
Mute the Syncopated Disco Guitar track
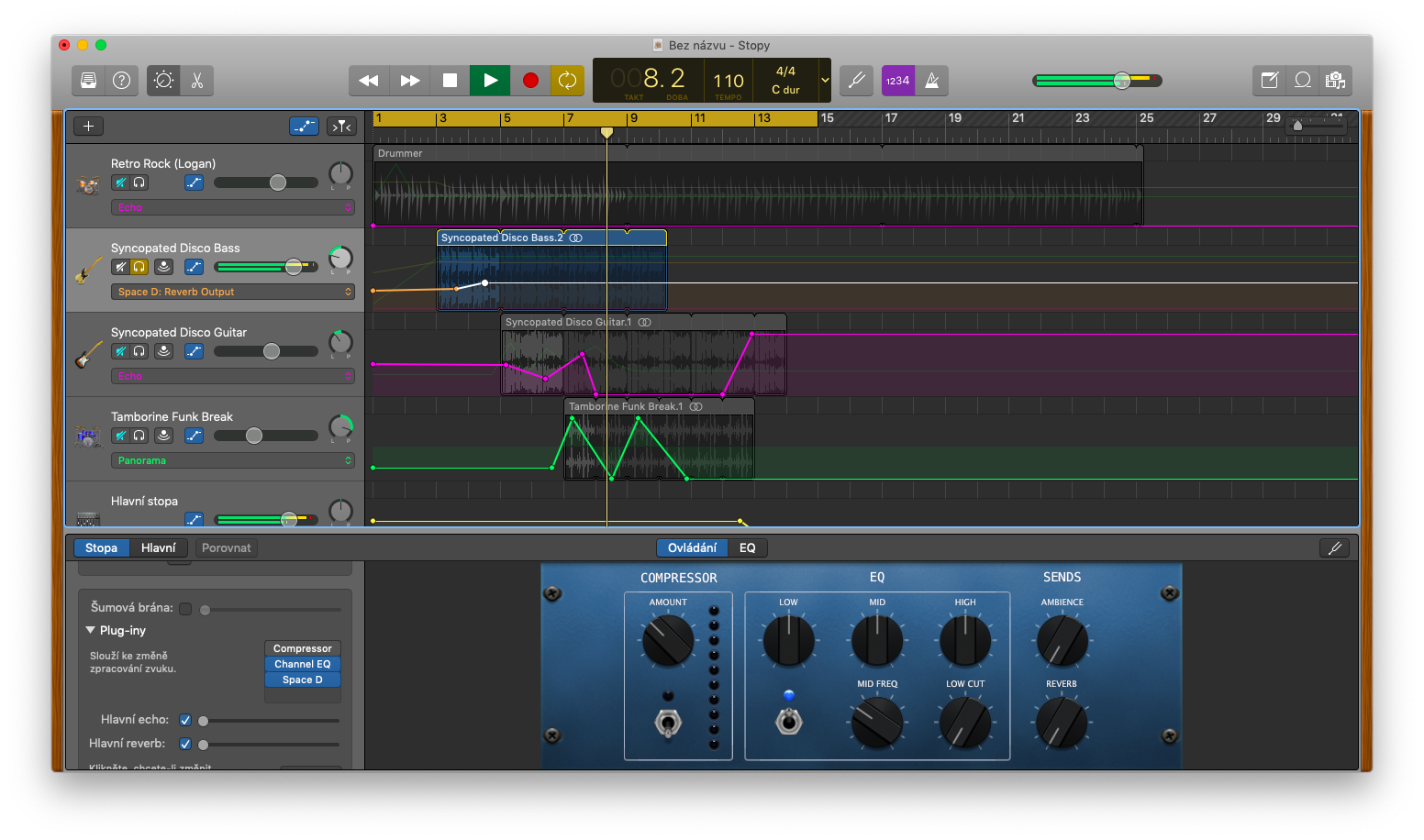120,351
